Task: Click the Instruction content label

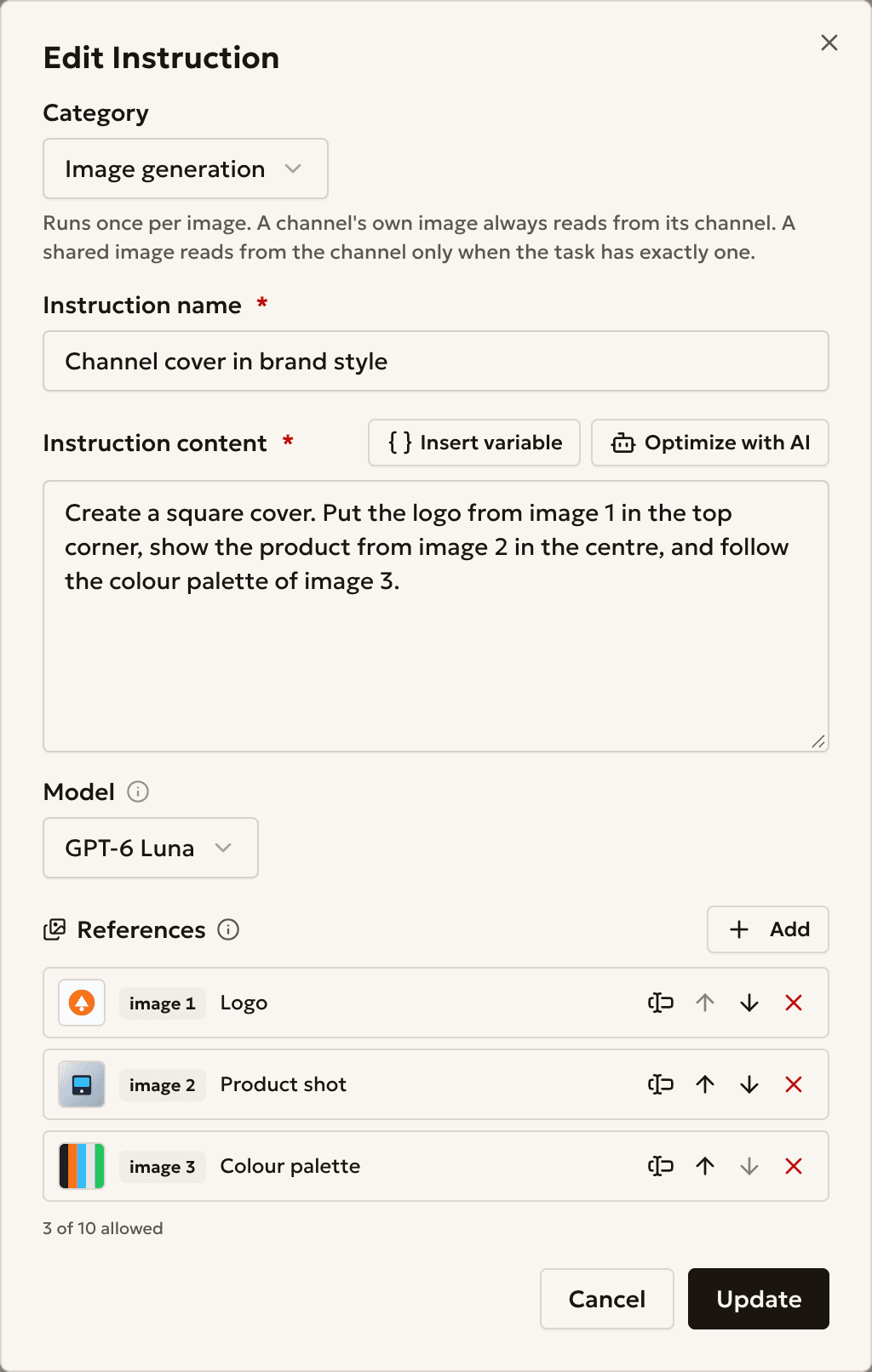Action: (155, 443)
